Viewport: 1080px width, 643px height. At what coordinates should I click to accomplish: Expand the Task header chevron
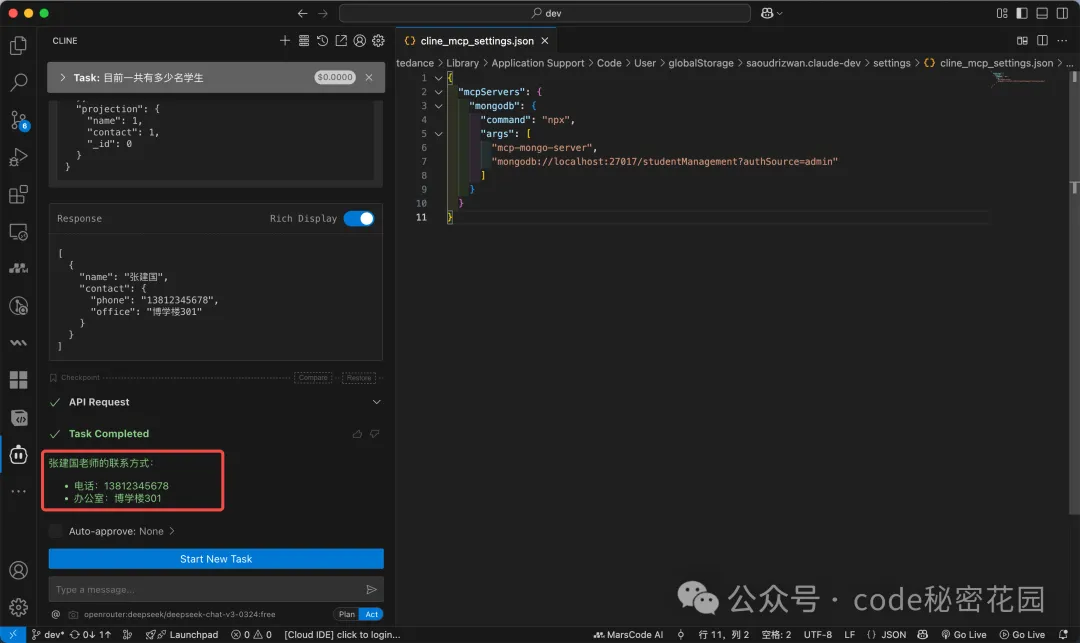(x=63, y=78)
